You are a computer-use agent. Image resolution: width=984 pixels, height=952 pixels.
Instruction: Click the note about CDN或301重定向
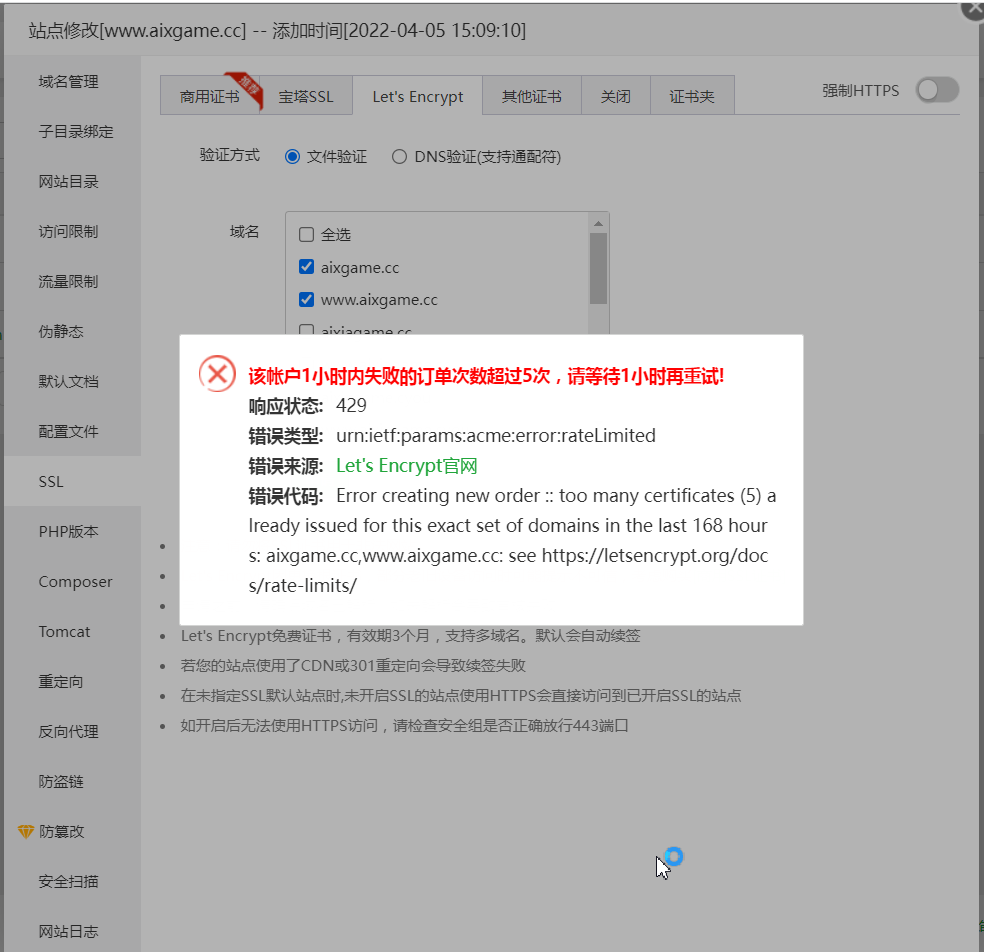tap(353, 666)
